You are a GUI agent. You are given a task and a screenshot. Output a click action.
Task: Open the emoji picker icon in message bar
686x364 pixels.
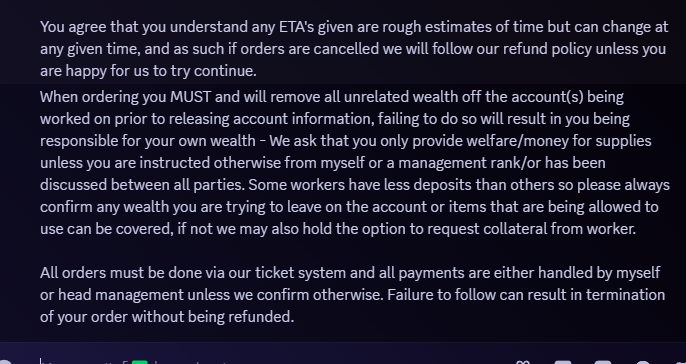[642, 362]
